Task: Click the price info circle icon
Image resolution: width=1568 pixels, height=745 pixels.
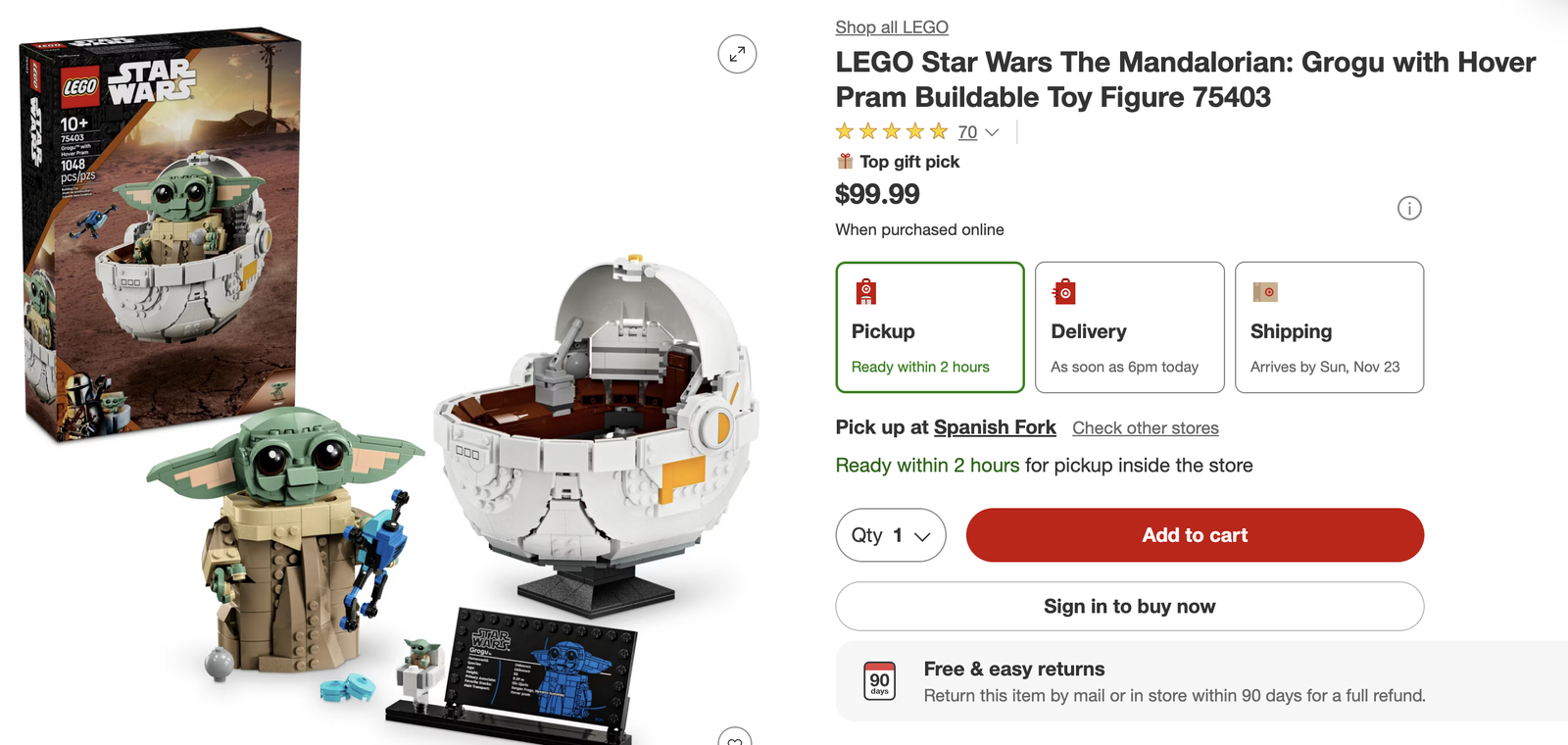Action: click(x=1409, y=208)
